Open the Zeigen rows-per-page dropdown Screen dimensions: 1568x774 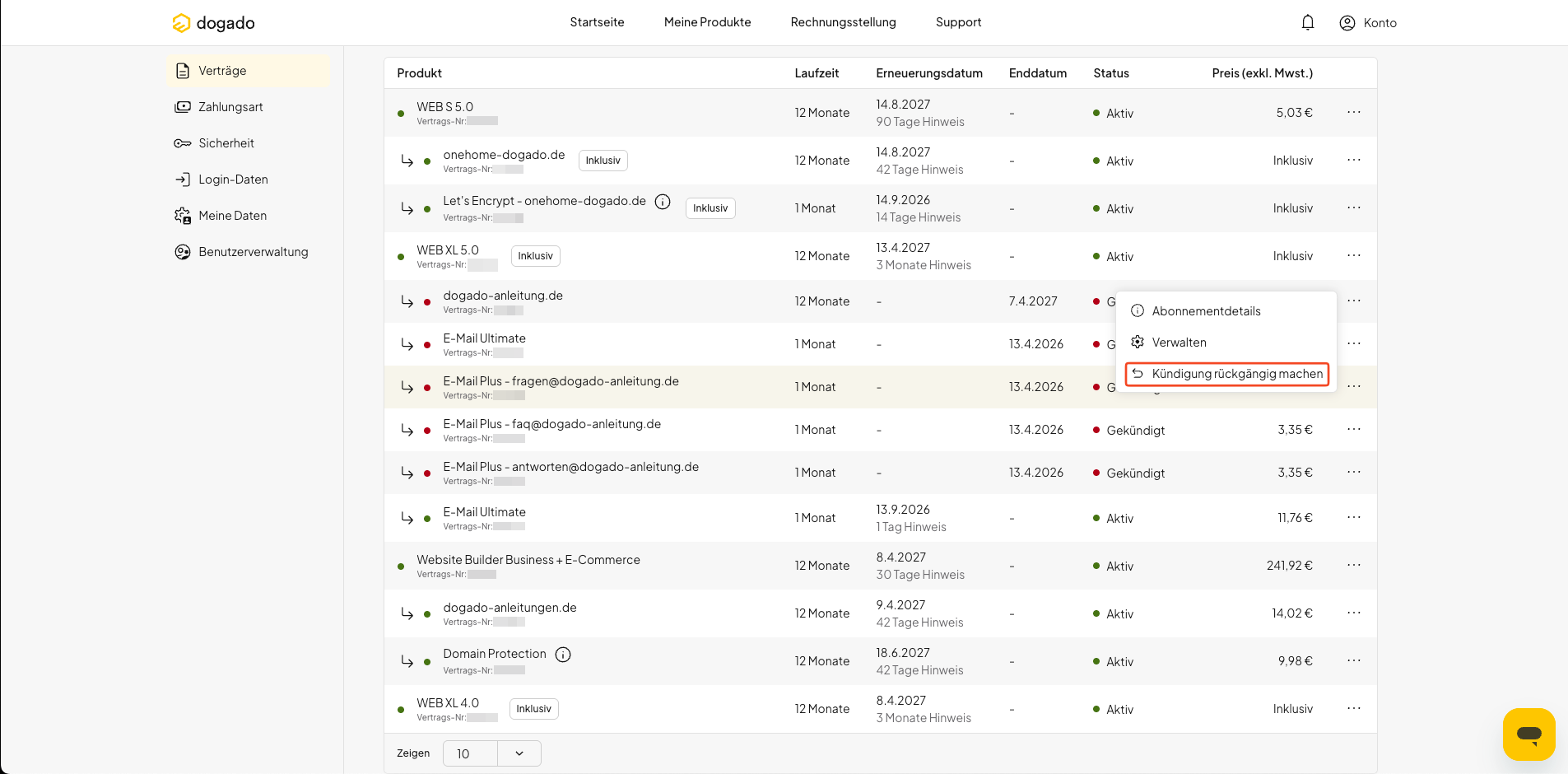(492, 753)
